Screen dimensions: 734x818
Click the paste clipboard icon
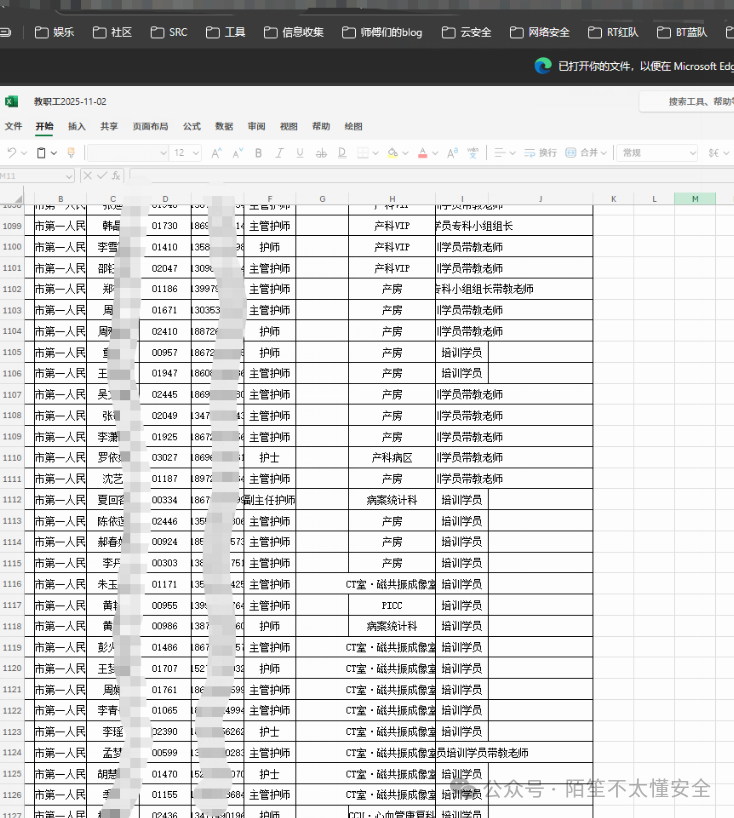pos(41,153)
